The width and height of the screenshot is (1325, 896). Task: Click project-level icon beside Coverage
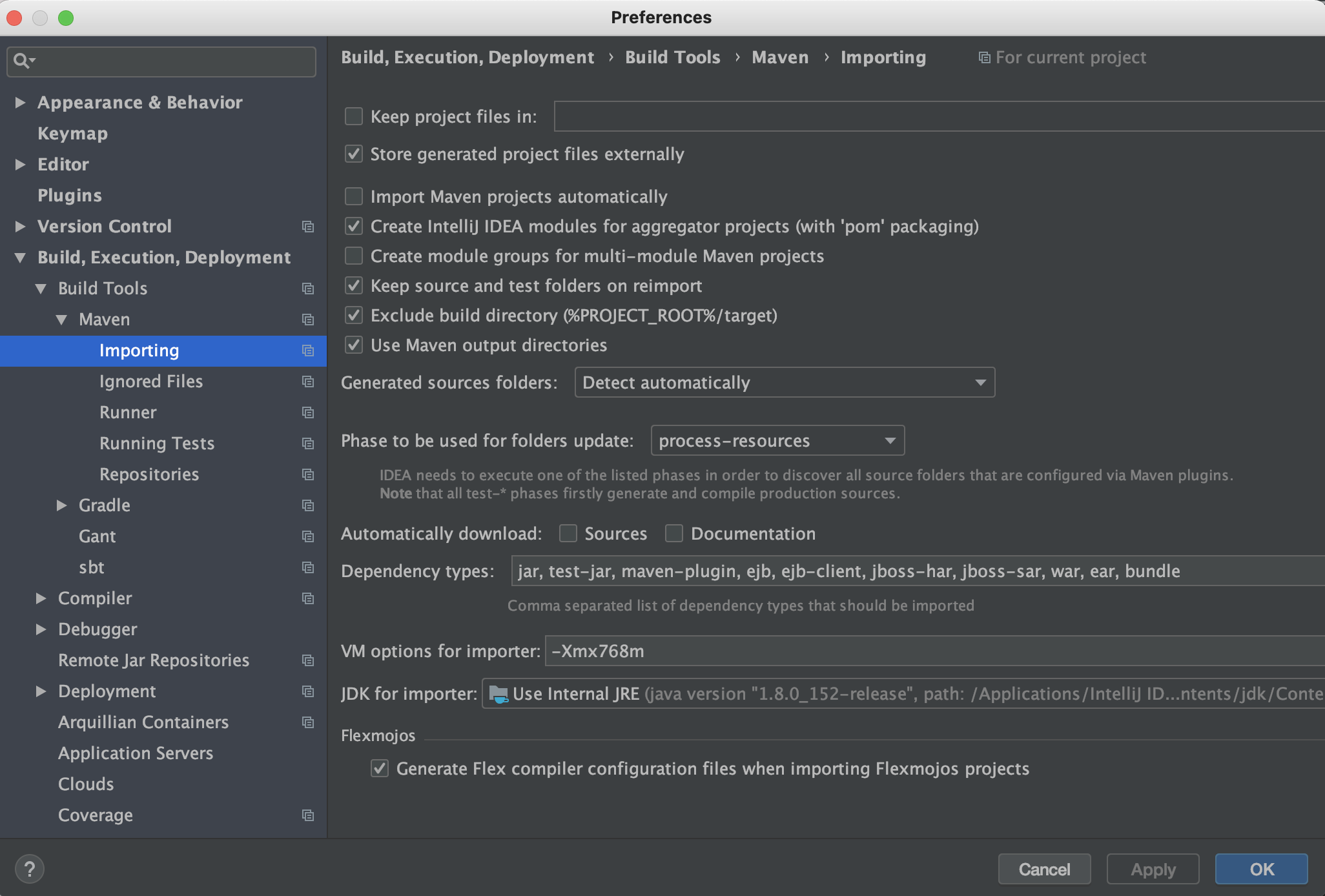click(308, 815)
